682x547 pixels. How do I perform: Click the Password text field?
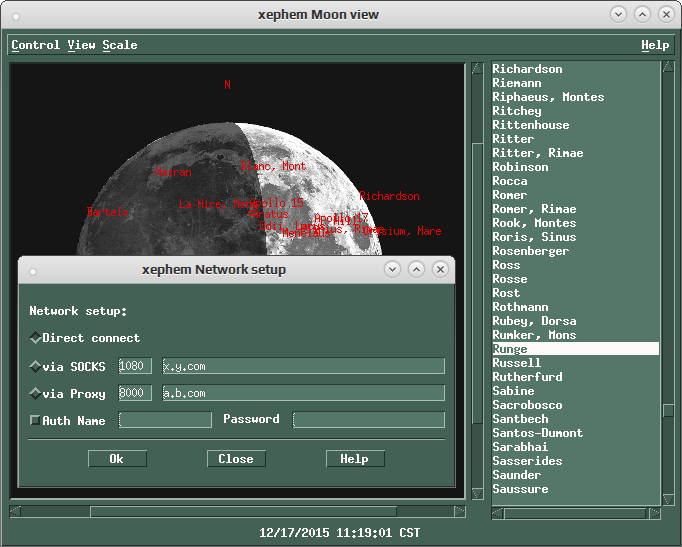[x=369, y=420]
